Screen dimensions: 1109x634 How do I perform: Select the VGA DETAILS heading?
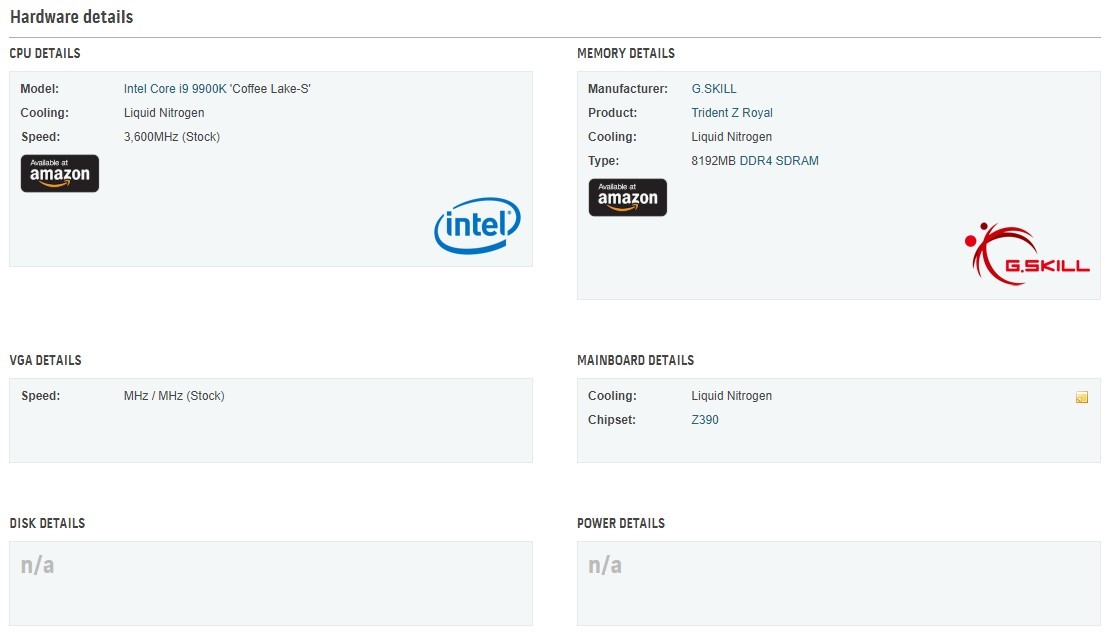pyautogui.click(x=45, y=360)
